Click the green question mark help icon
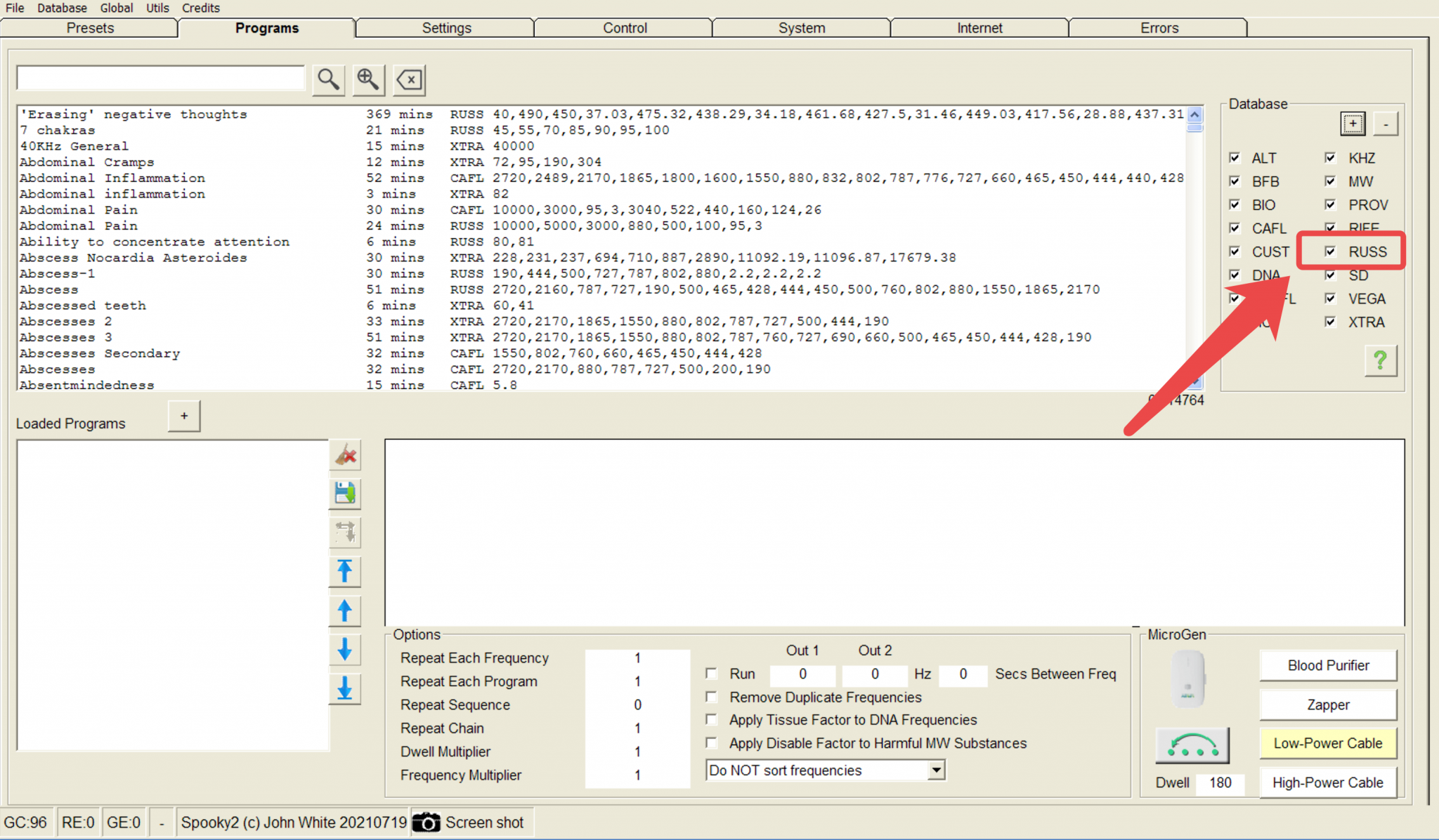 (x=1380, y=360)
